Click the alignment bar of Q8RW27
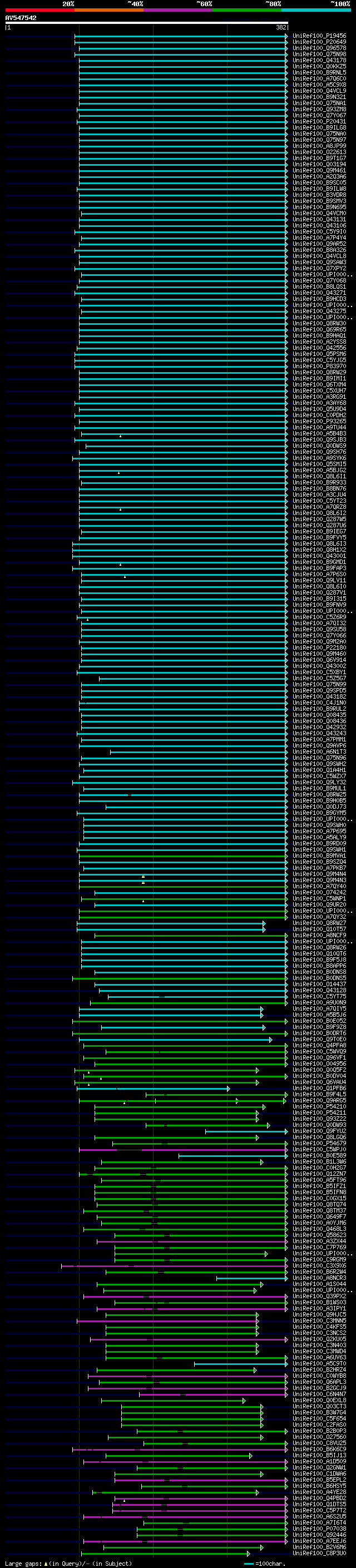The width and height of the screenshot is (356, 1568). pyautogui.click(x=171, y=923)
